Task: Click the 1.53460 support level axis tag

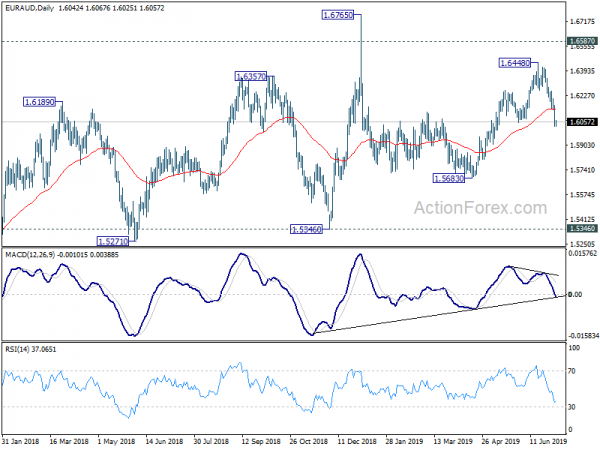Action: click(582, 229)
